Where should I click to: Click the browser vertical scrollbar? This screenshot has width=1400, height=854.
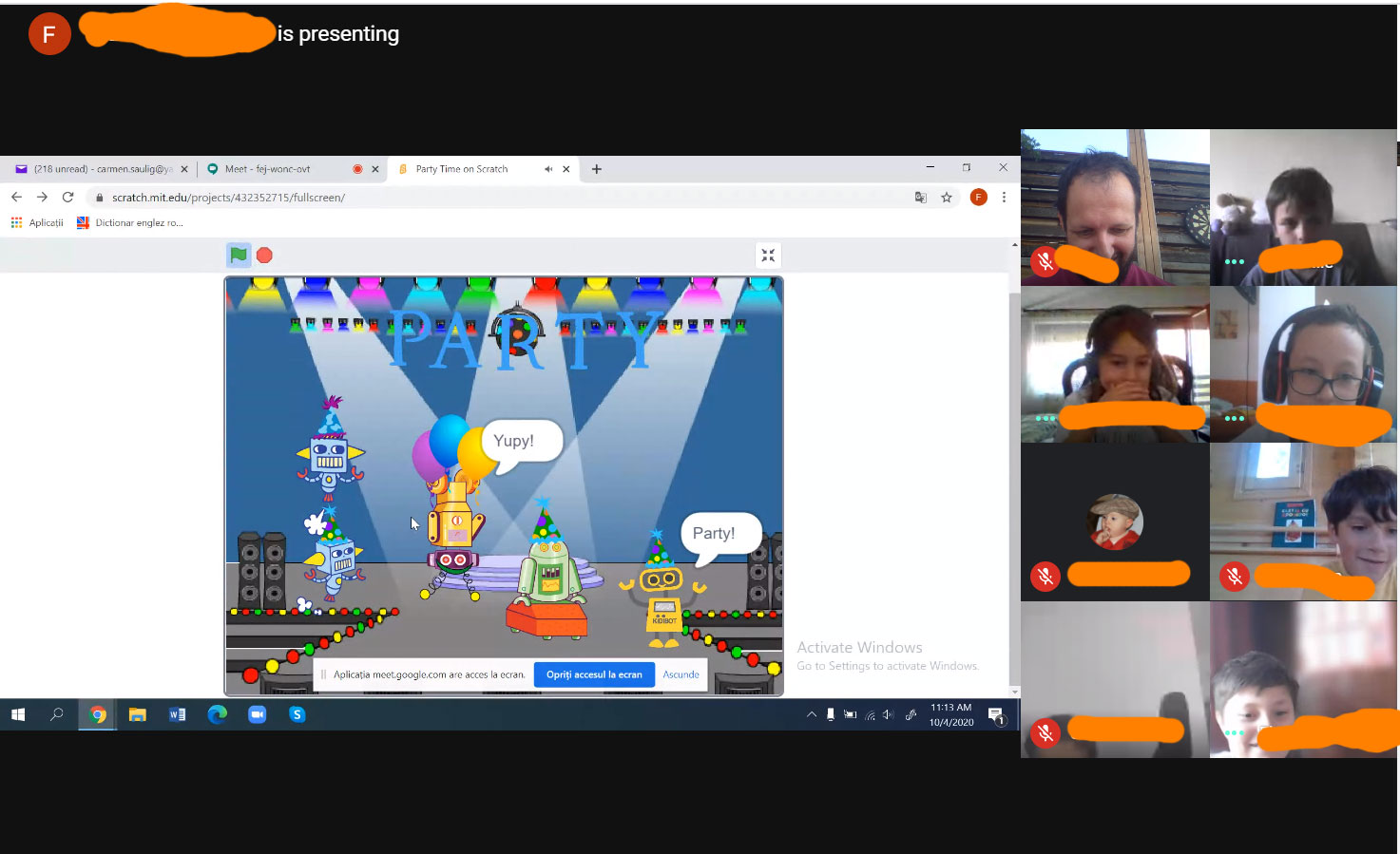point(1014,475)
